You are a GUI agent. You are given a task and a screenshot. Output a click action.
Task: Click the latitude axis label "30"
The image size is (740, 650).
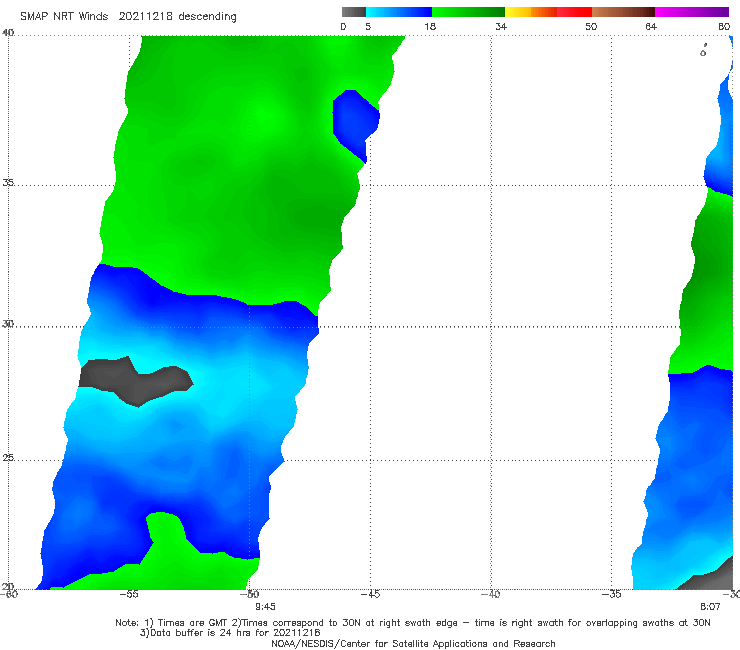tap(8, 324)
